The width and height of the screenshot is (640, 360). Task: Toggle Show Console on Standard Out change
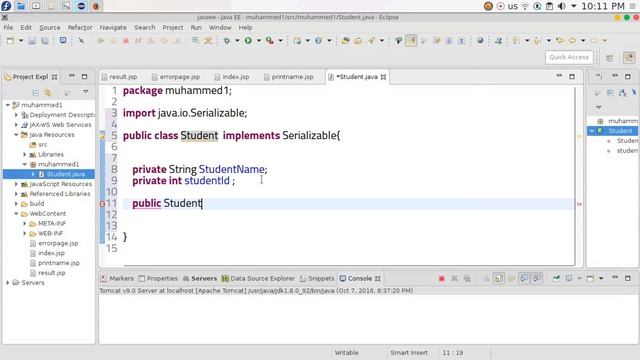tap(524, 278)
